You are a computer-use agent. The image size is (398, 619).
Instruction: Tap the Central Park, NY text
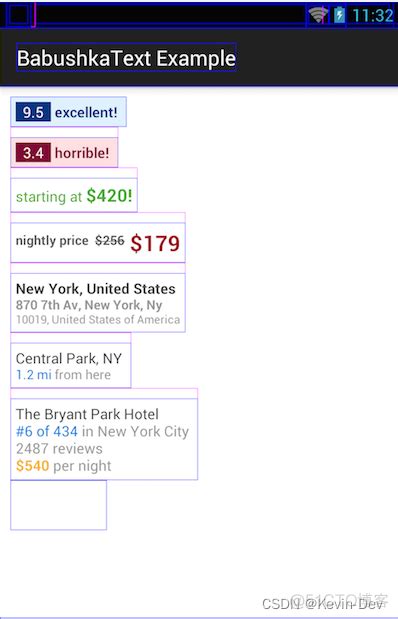(69, 358)
